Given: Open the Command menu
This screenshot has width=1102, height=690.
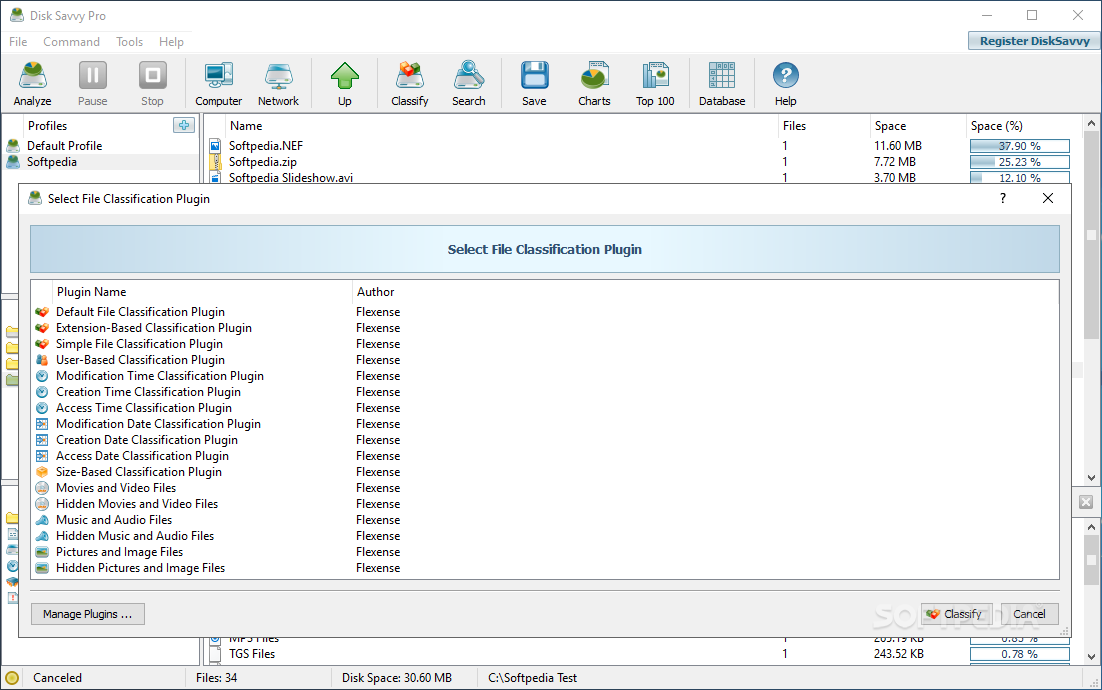Looking at the screenshot, I should coord(72,41).
